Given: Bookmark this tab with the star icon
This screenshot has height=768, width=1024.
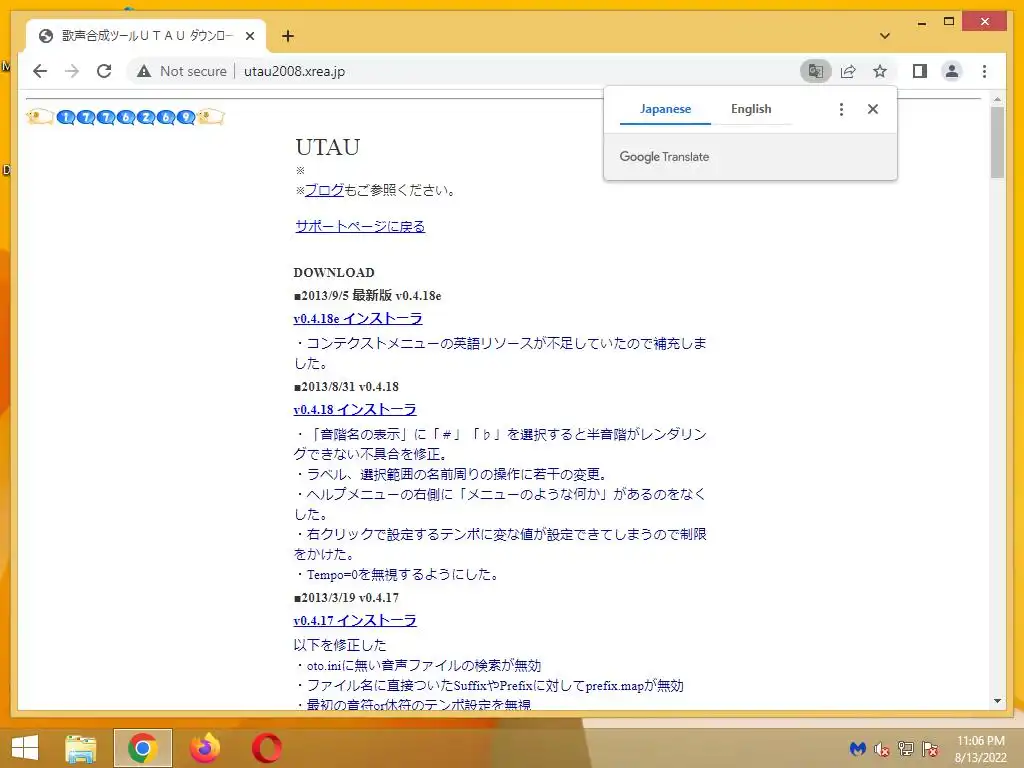Looking at the screenshot, I should (x=880, y=71).
